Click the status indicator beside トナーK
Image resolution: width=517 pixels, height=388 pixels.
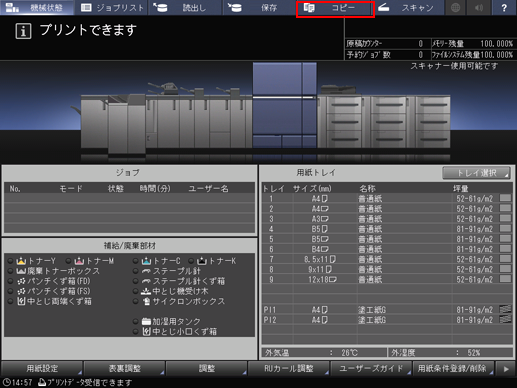tap(191, 261)
